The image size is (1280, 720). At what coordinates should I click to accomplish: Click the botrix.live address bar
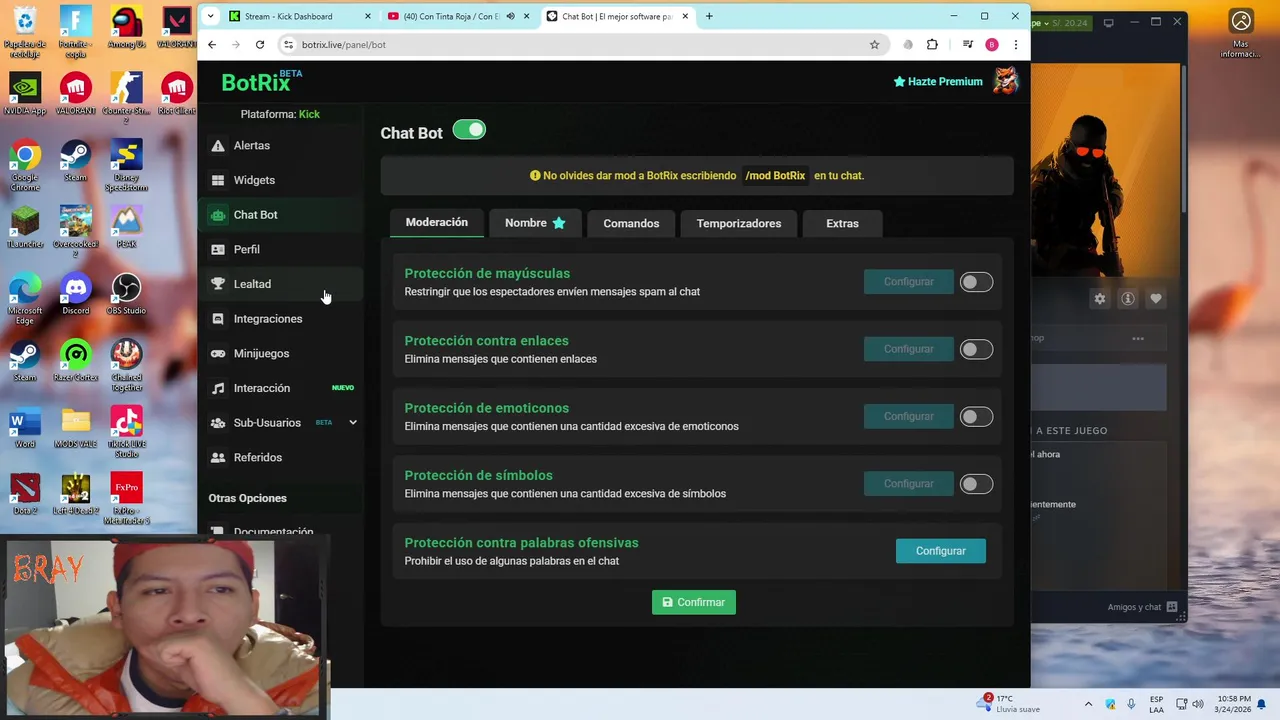(x=580, y=44)
